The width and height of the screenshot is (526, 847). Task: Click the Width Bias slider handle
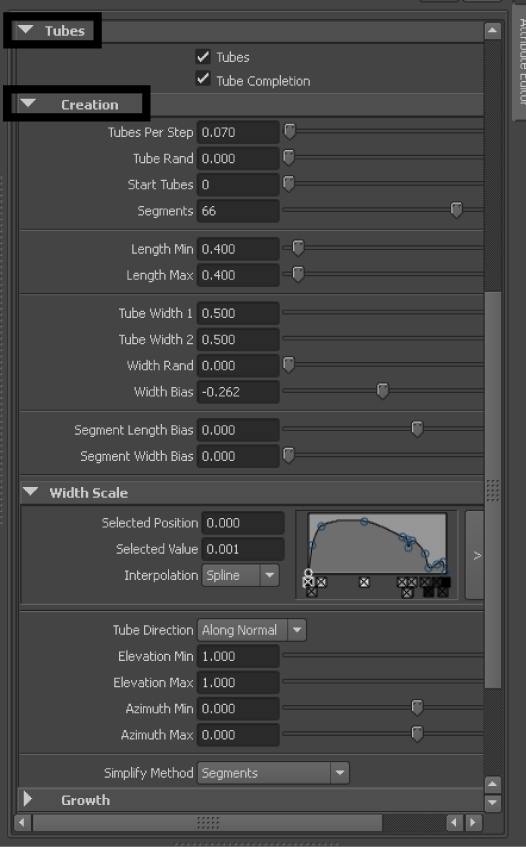[x=382, y=391]
